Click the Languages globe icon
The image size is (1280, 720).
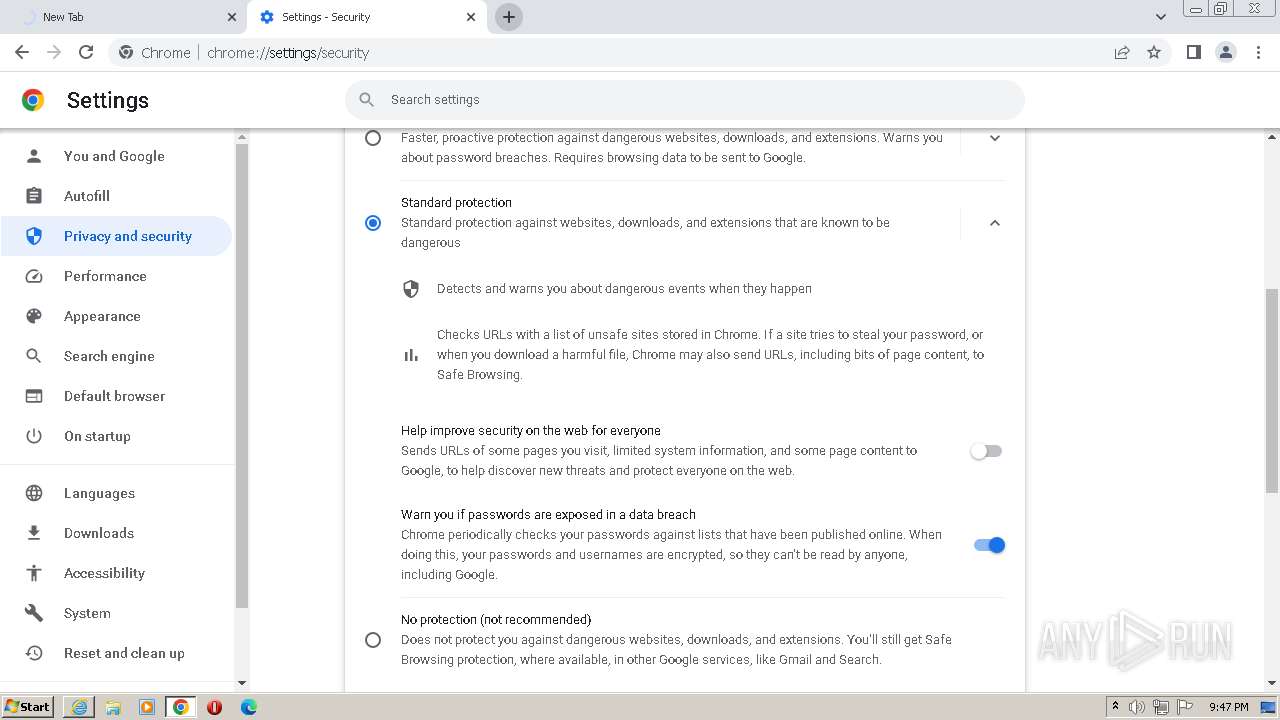34,493
